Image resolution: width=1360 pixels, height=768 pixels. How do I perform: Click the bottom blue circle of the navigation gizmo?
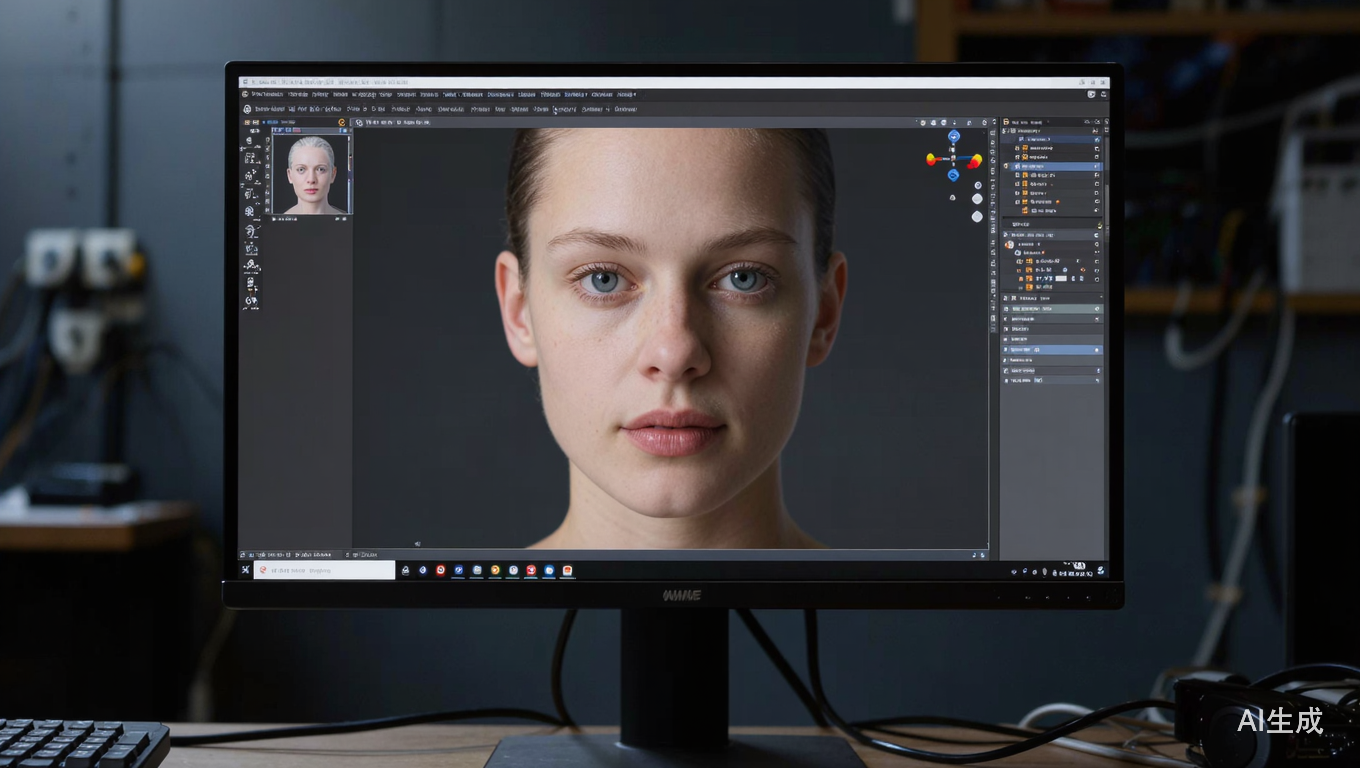tap(953, 175)
